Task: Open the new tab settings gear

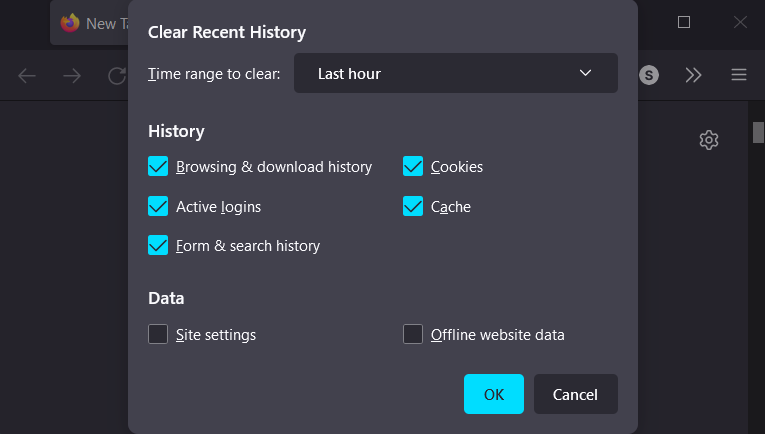Action: tap(709, 140)
